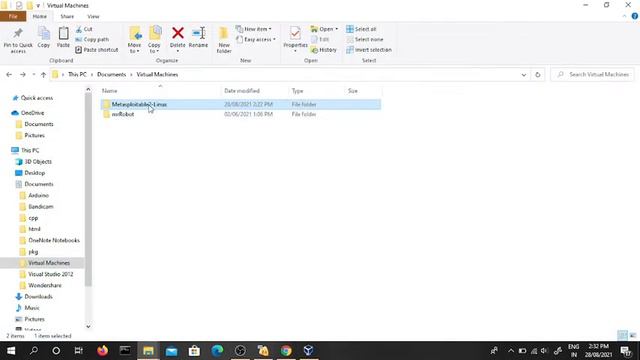The width and height of the screenshot is (640, 360).
Task: Go up one folder level
Action: tap(43, 74)
